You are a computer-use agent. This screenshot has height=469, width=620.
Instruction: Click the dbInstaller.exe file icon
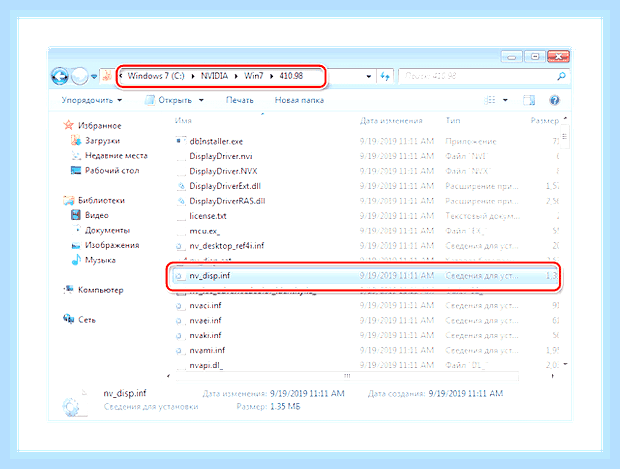(x=181, y=141)
